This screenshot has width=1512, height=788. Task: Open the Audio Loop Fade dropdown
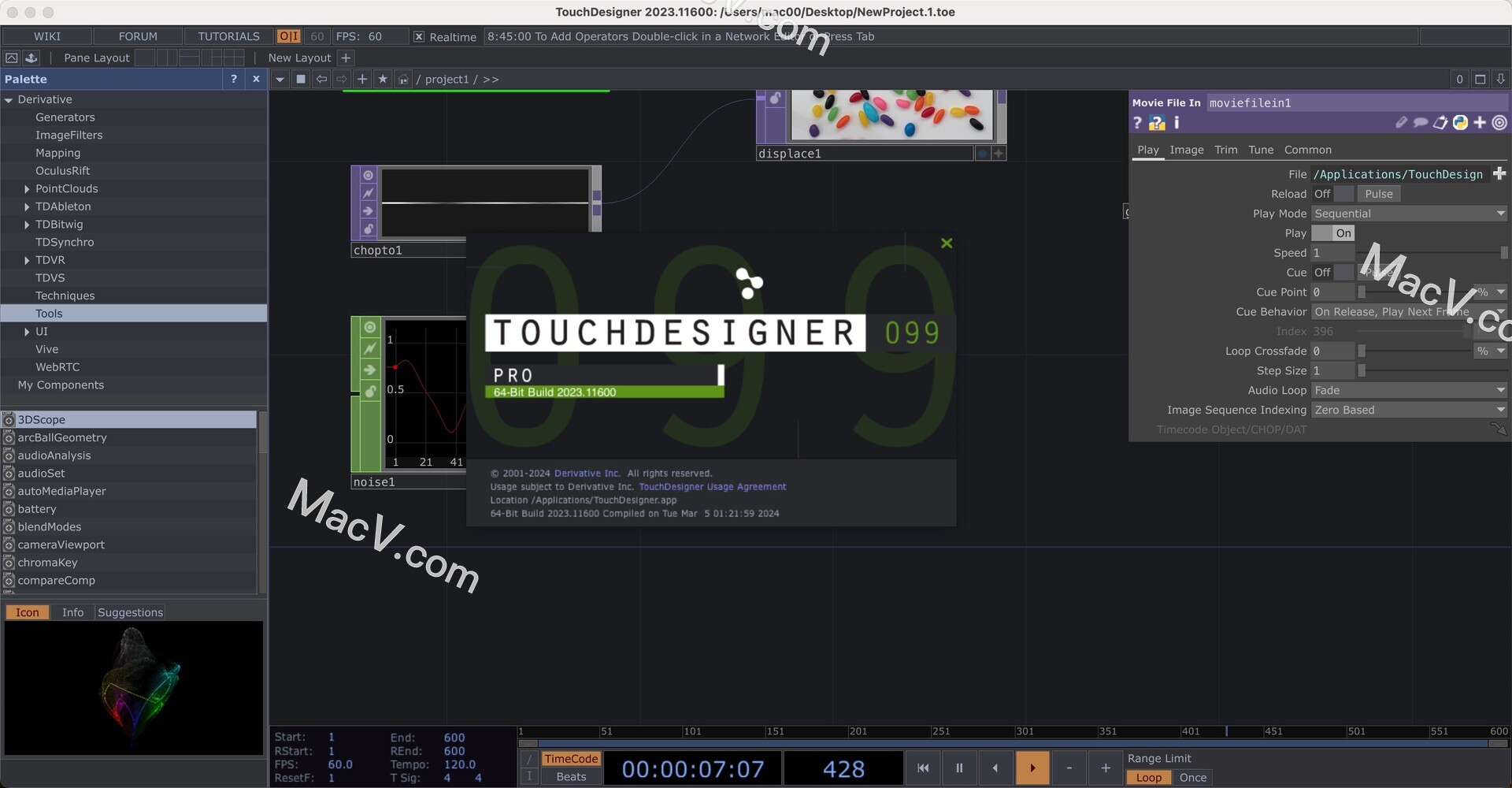(1408, 390)
